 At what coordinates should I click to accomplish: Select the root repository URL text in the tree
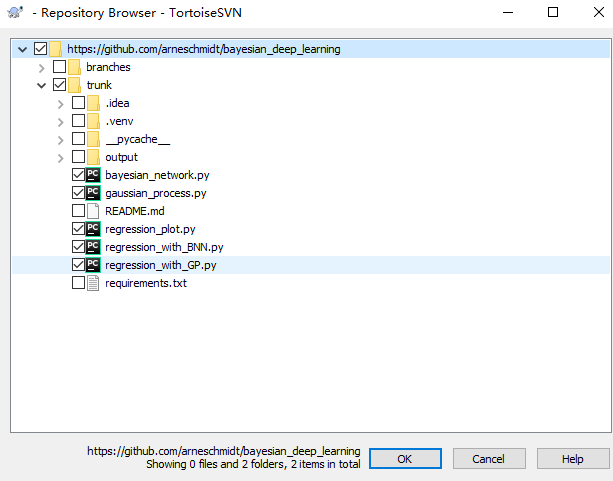coord(204,49)
